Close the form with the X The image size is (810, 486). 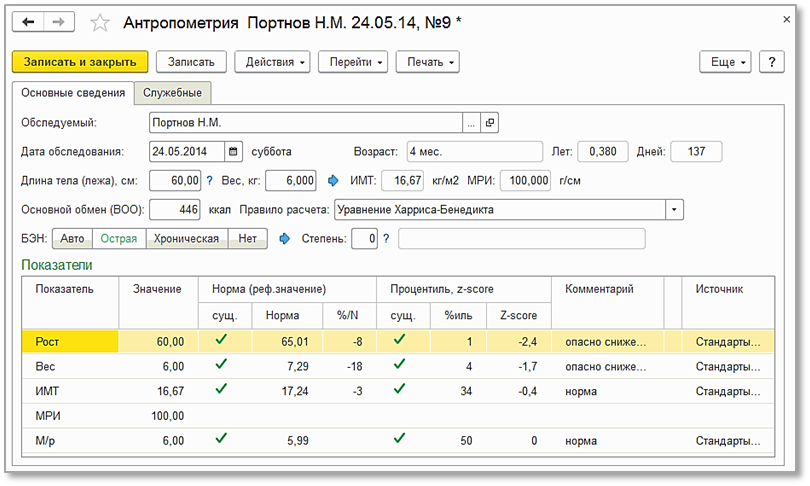786,20
